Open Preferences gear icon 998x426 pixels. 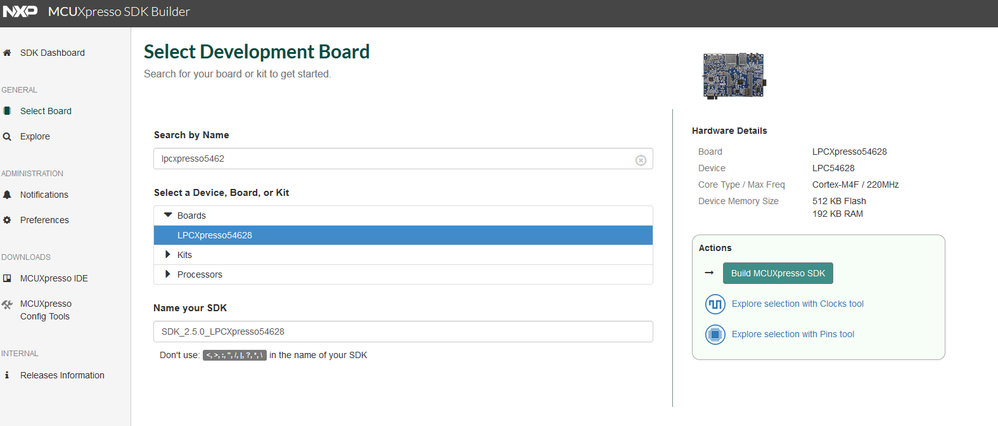8,220
